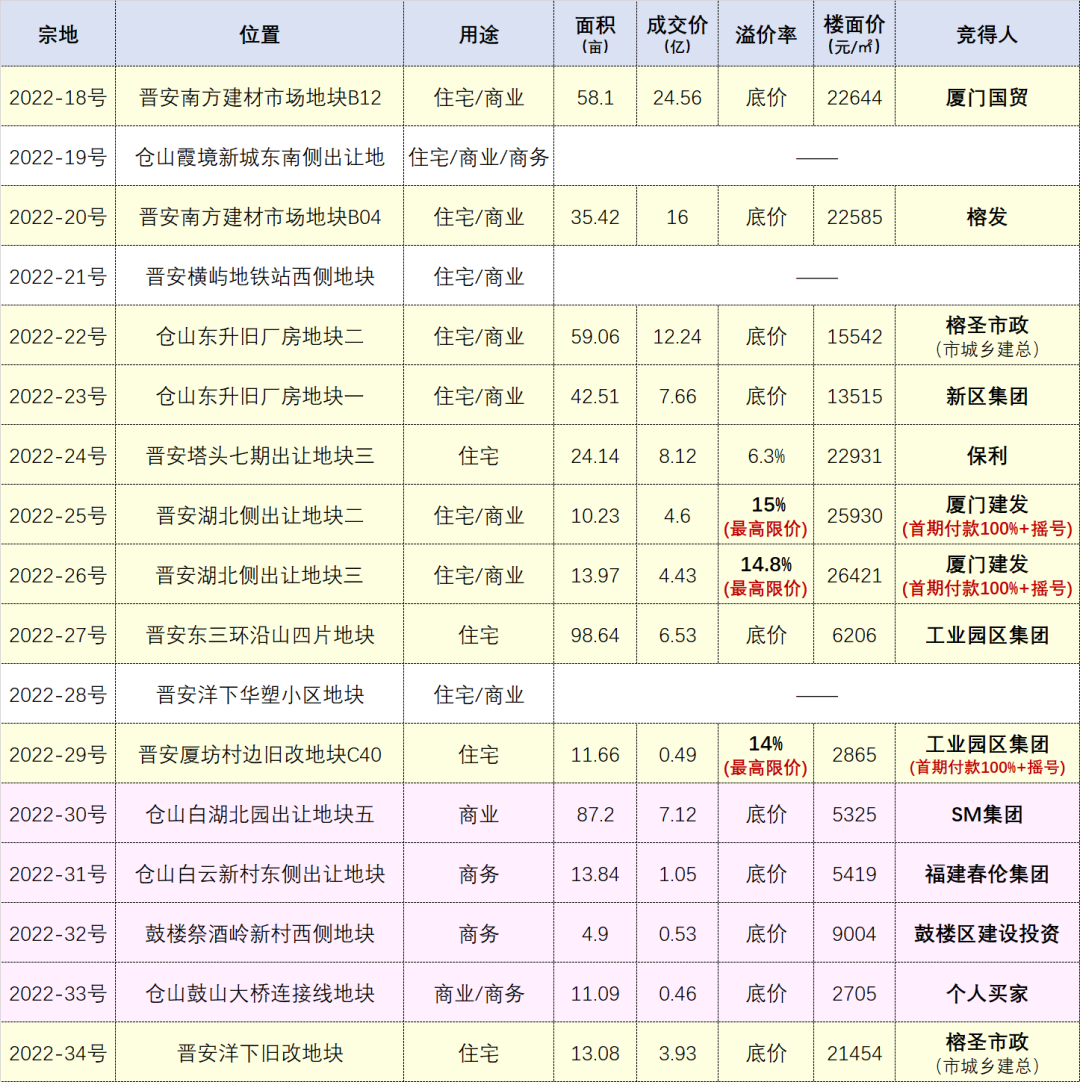The width and height of the screenshot is (1080, 1082).
Task: Click the 厦门国贸 winner cell
Action: point(988,97)
